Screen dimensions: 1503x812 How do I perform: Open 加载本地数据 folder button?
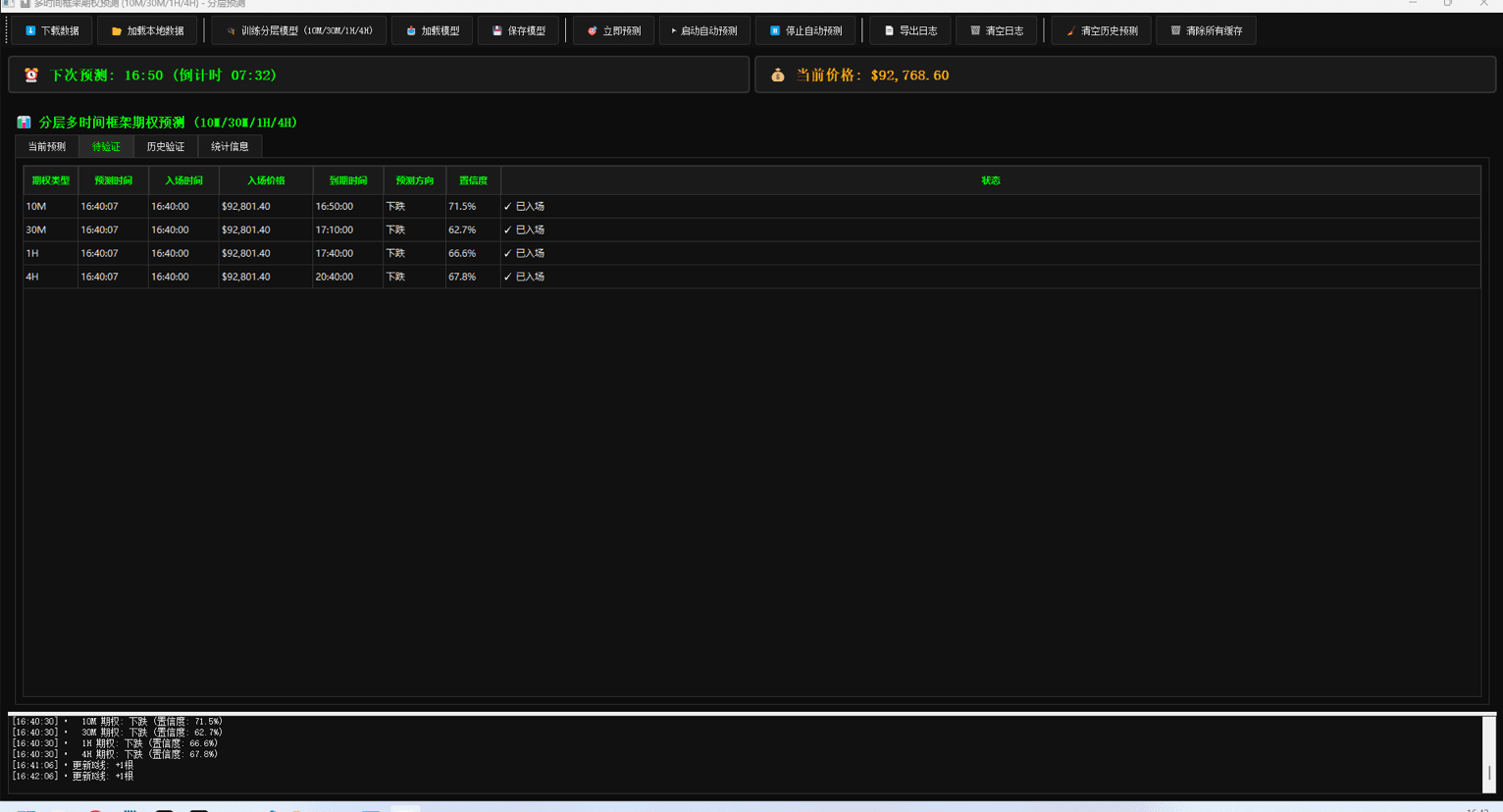tap(147, 30)
